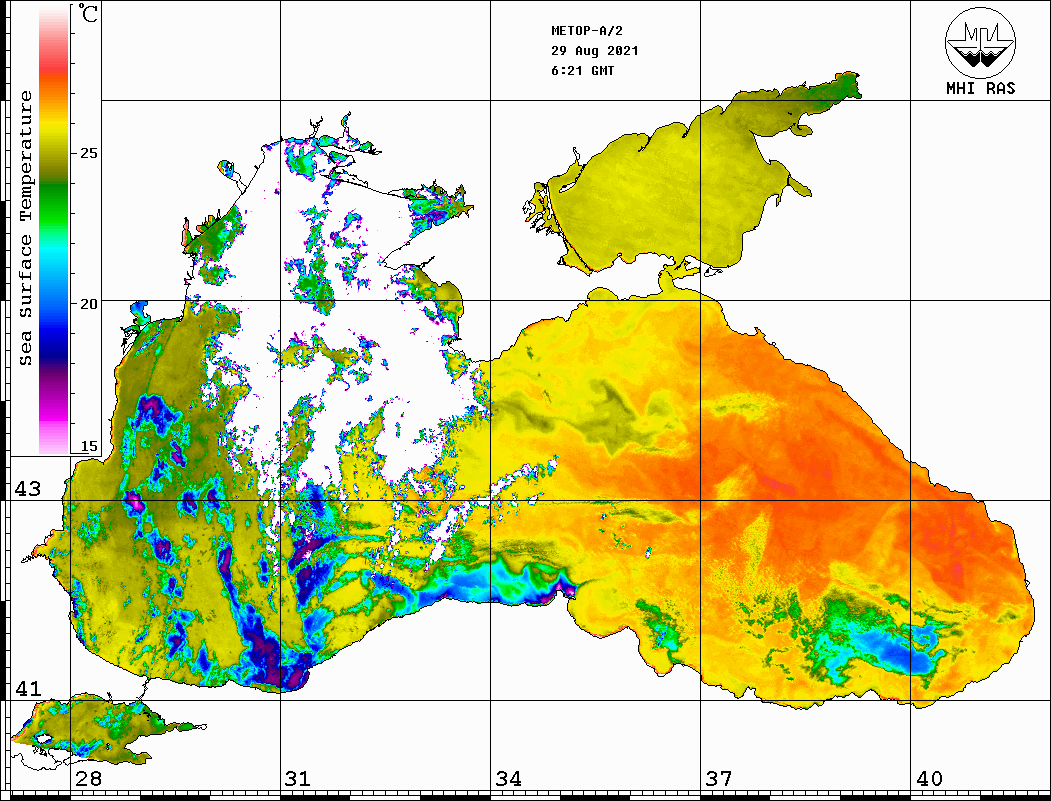Click longitude label 37
The width and height of the screenshot is (1051, 801).
coord(719,779)
